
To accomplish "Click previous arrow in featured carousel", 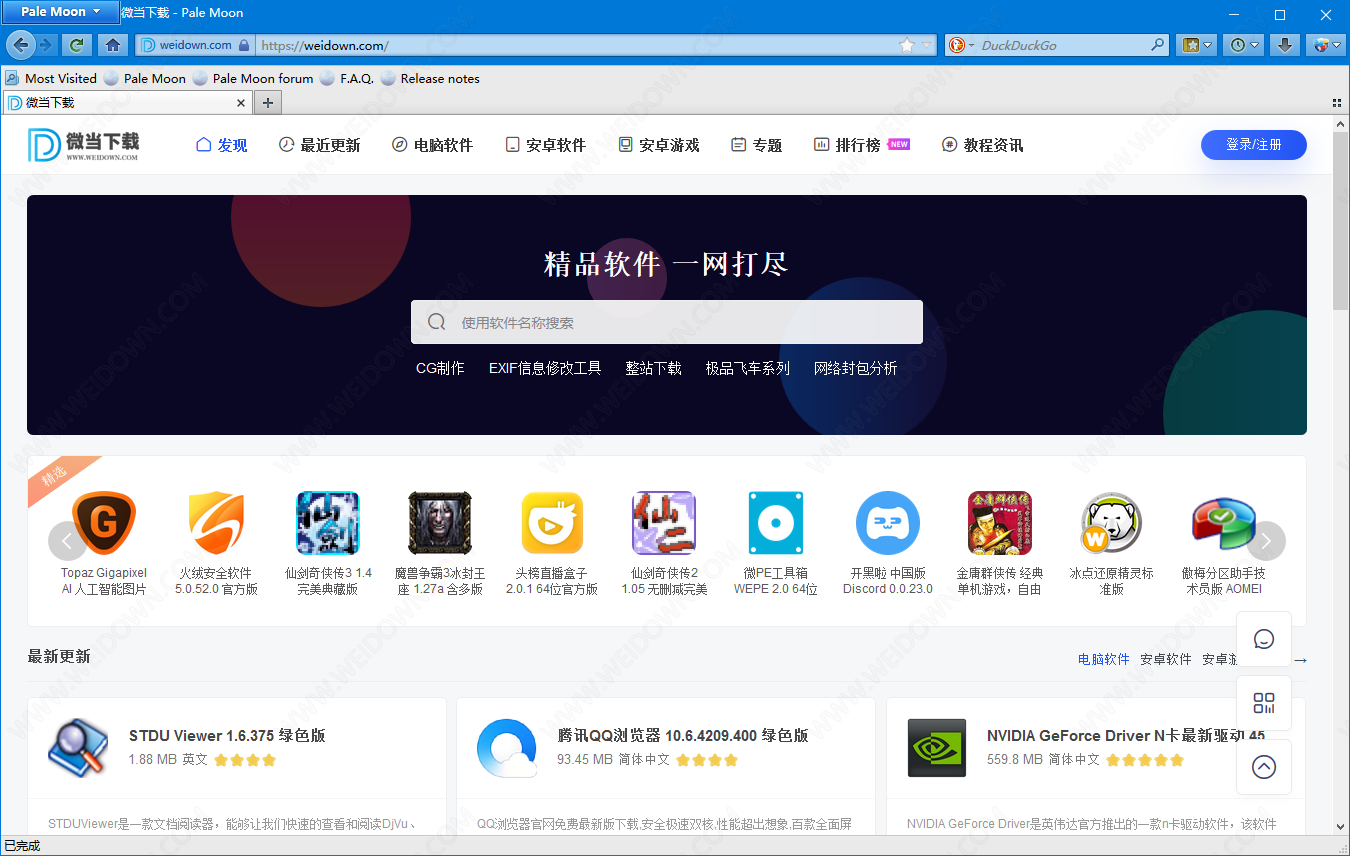I will [x=67, y=541].
